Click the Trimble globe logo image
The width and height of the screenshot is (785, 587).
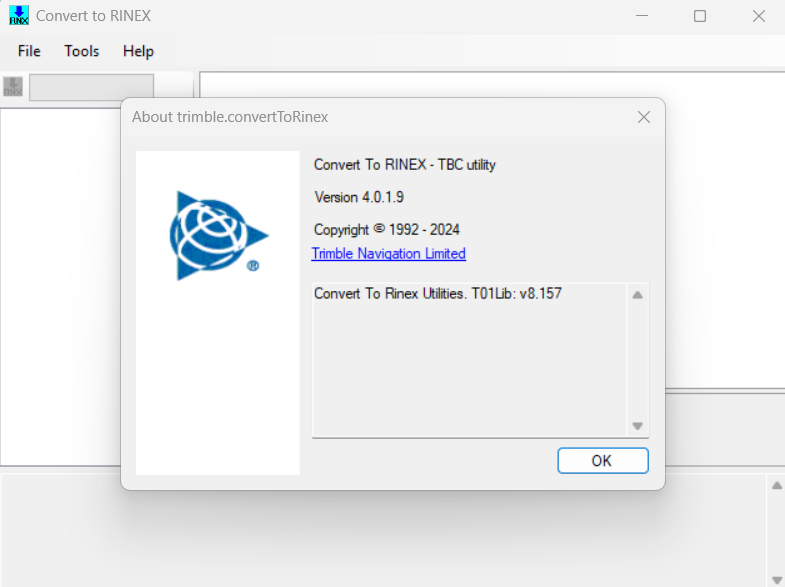click(219, 236)
